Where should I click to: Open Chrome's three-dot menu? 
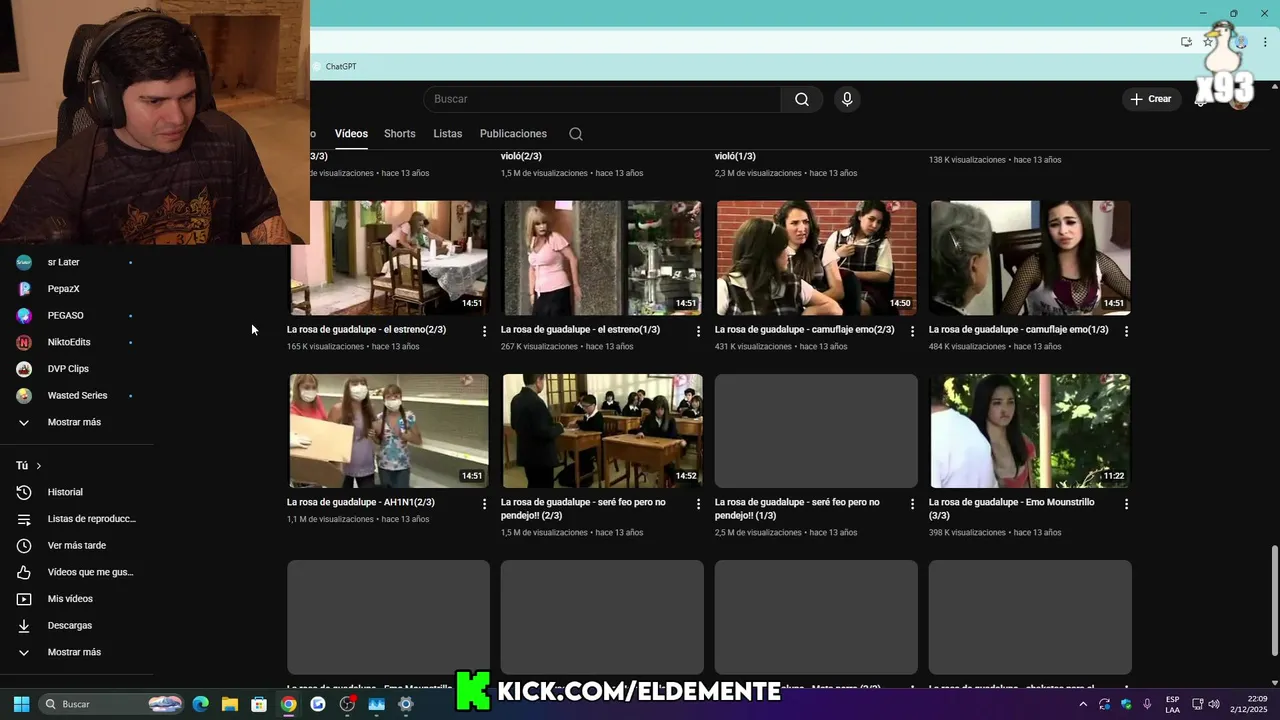1265,42
